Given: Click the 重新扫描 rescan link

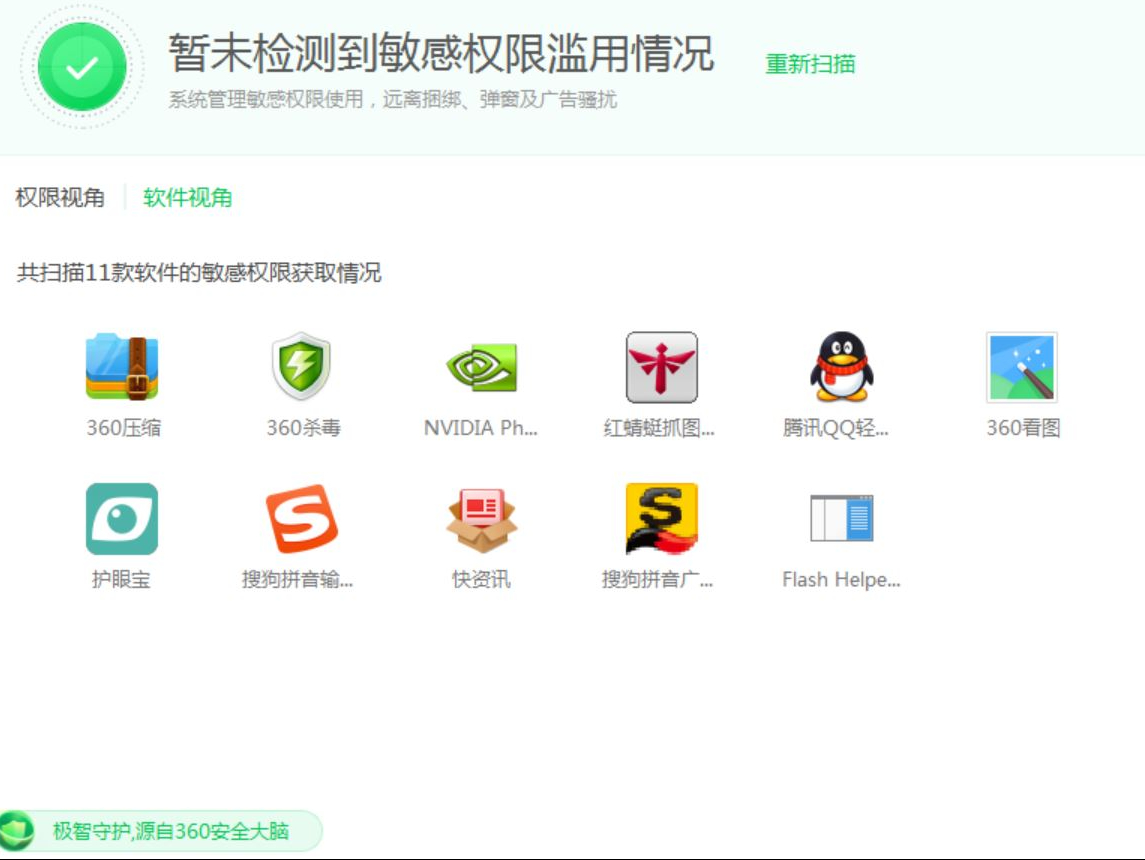Looking at the screenshot, I should (810, 64).
